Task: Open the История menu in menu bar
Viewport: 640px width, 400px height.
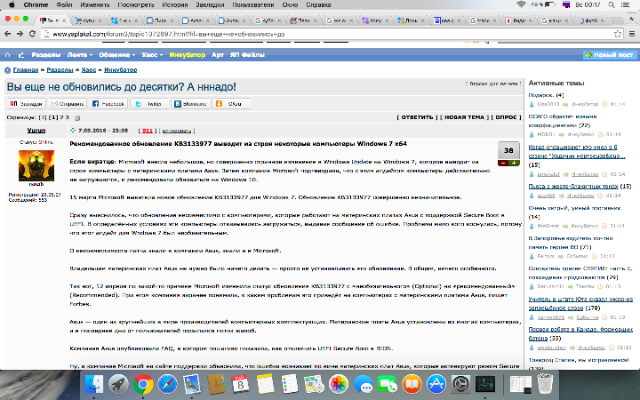Action: (176, 5)
